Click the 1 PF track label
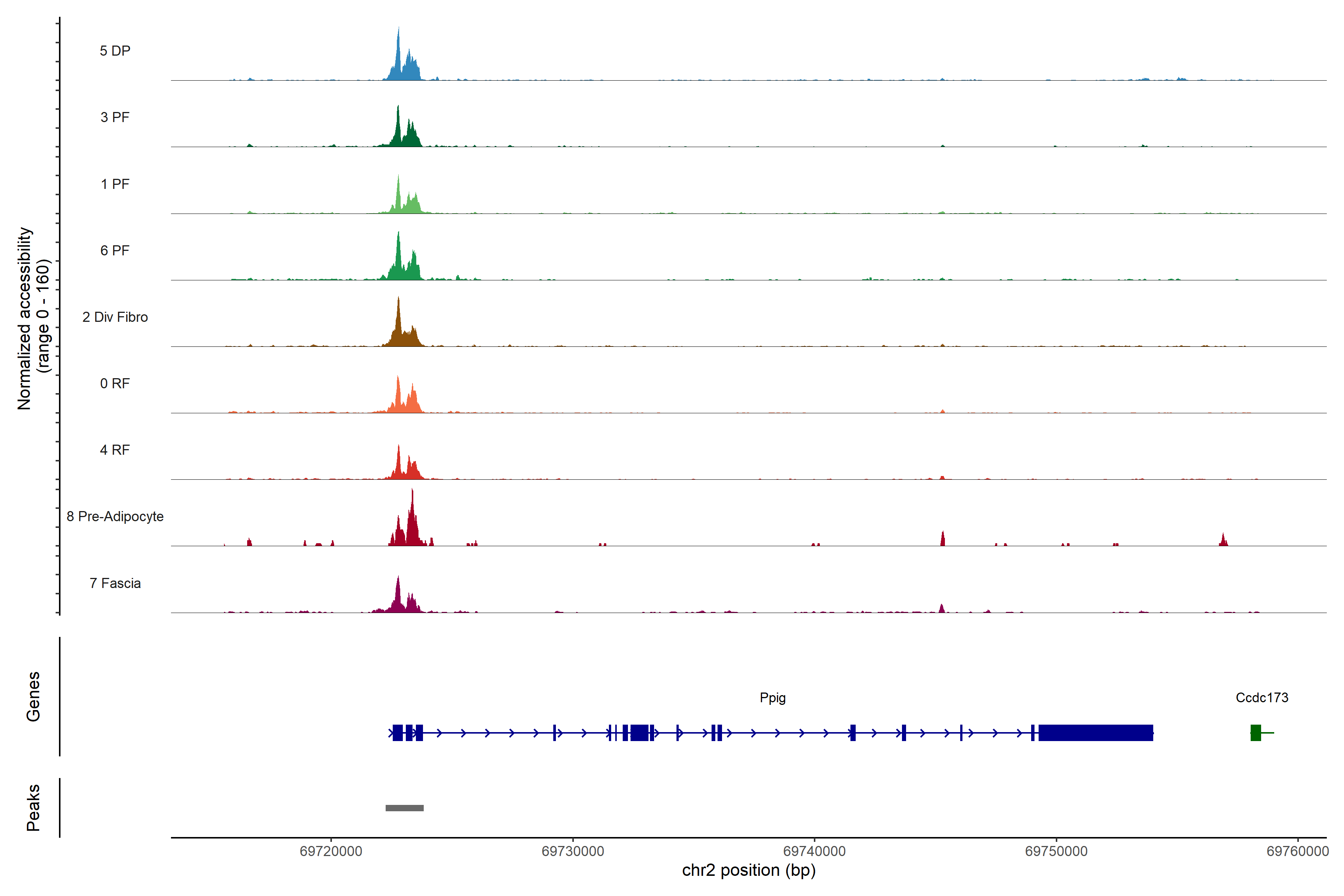The image size is (1344, 896). (115, 184)
